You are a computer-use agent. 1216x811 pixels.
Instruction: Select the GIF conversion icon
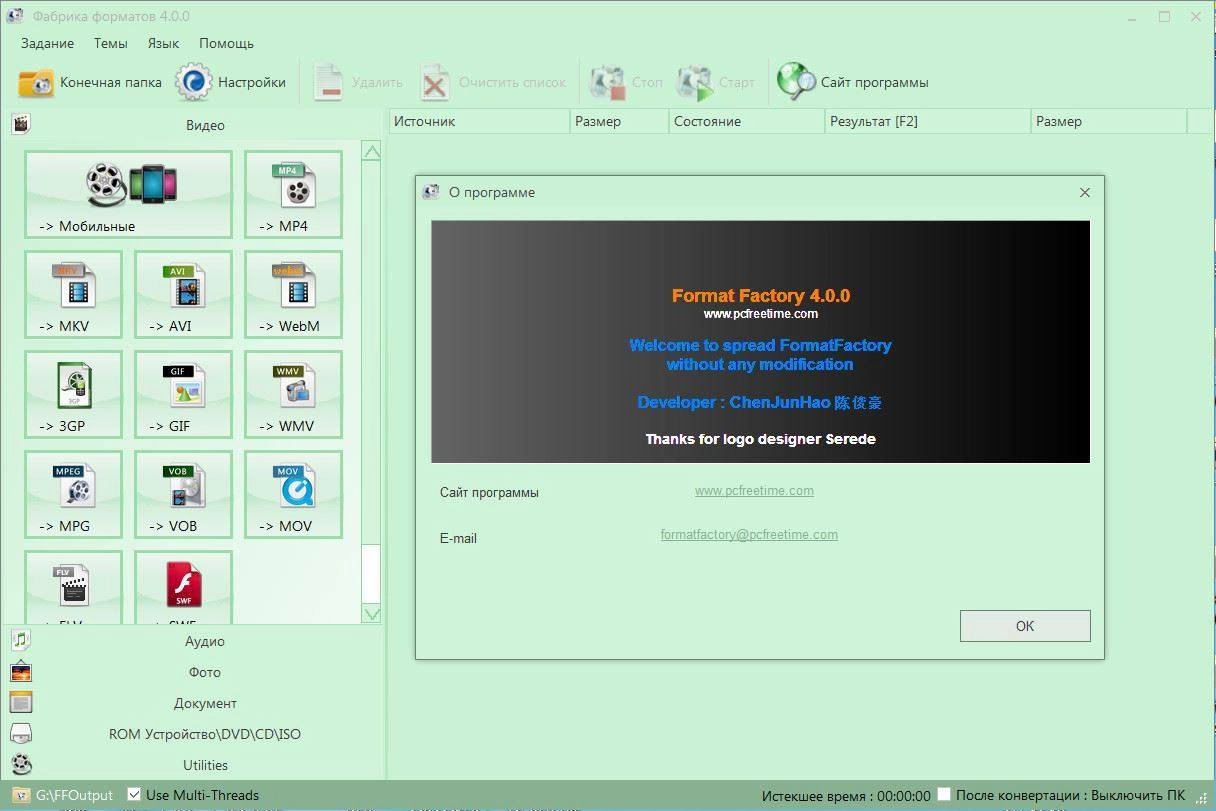coord(183,395)
